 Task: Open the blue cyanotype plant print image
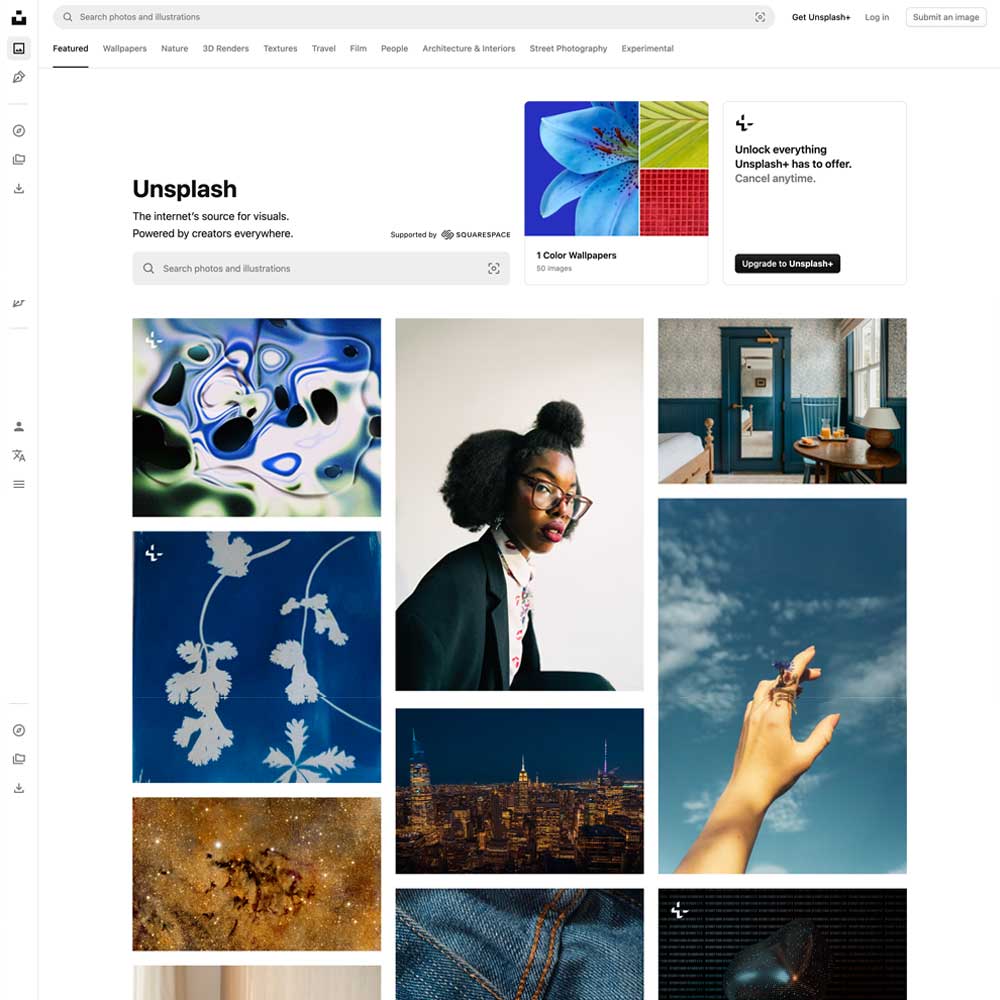coord(256,657)
